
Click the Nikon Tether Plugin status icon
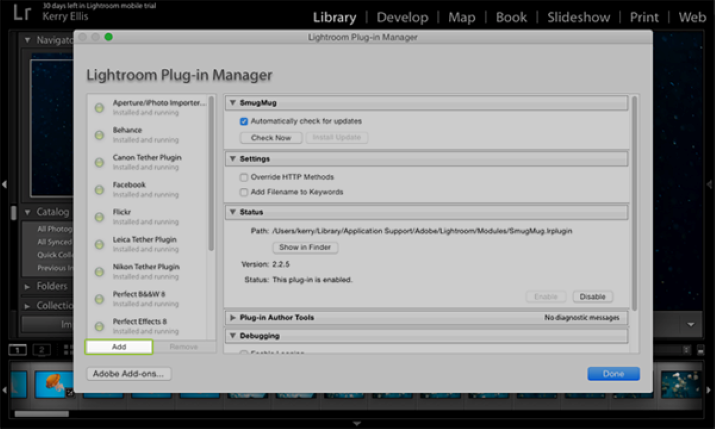pos(99,272)
